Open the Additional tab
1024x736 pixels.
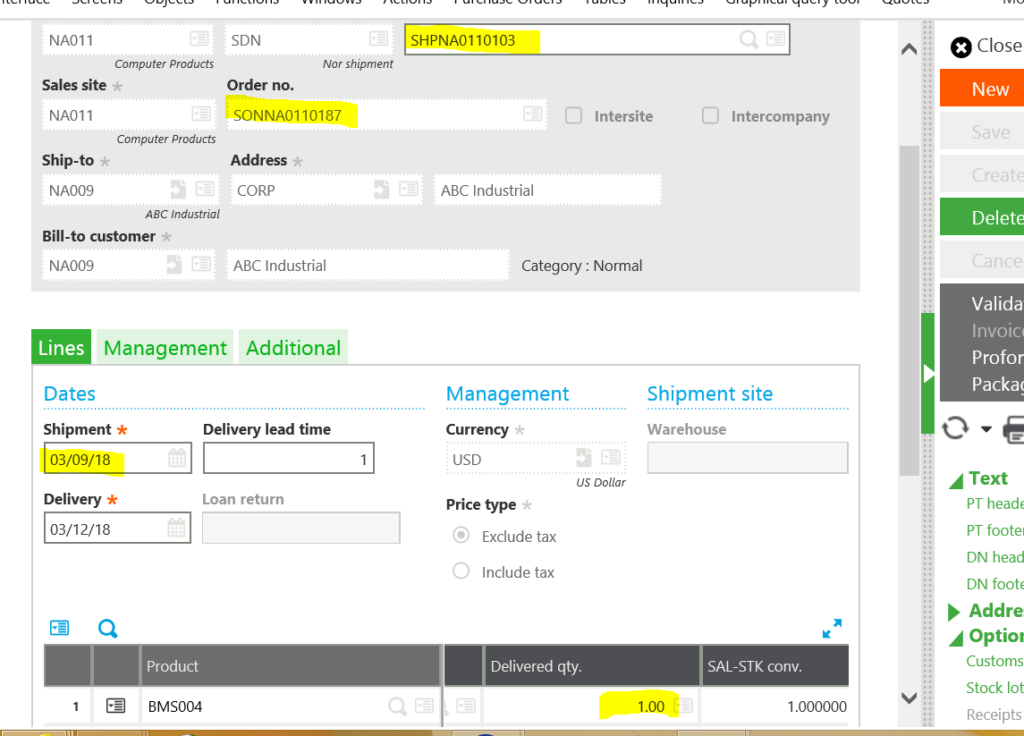pyautogui.click(x=293, y=348)
